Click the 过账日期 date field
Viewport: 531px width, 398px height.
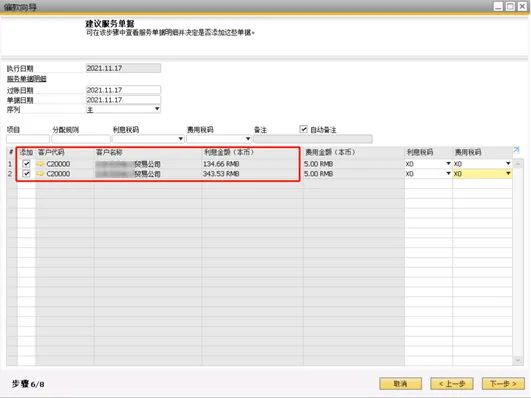123,90
